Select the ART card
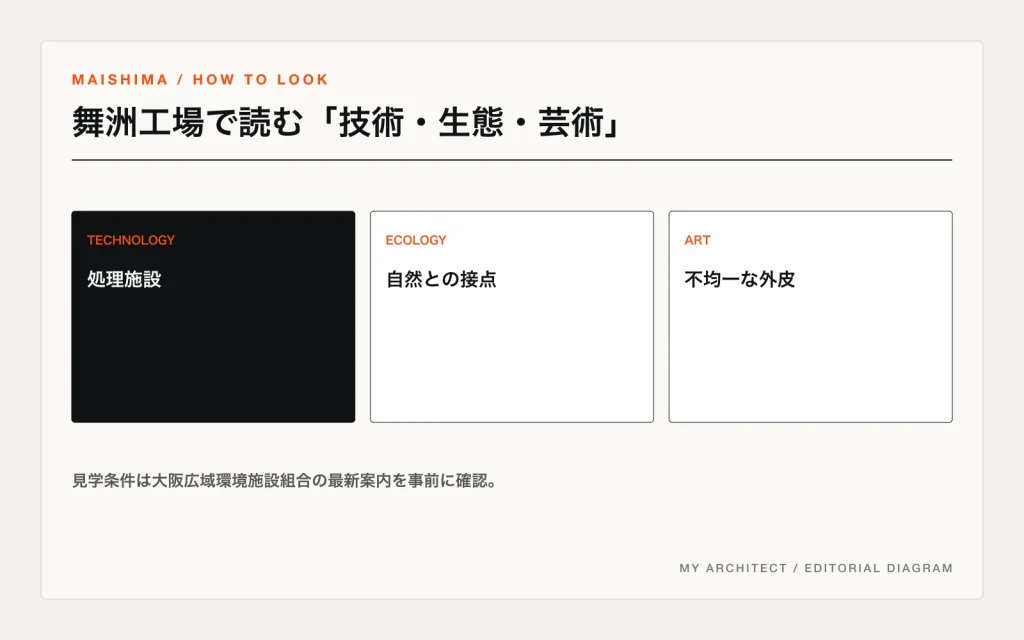Screen dimensions: 1024x640 pos(810,317)
